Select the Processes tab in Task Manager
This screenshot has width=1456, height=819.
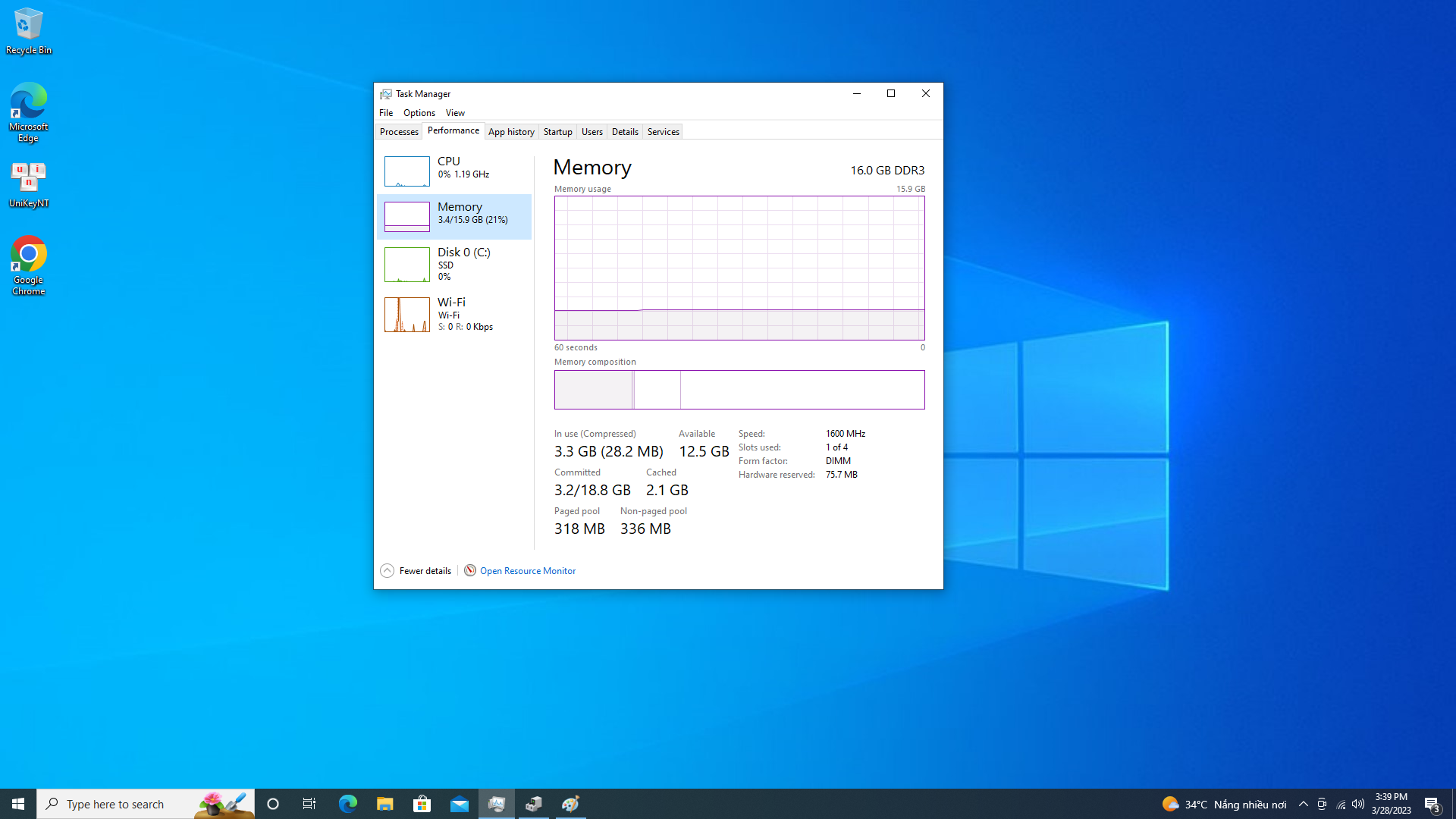398,131
